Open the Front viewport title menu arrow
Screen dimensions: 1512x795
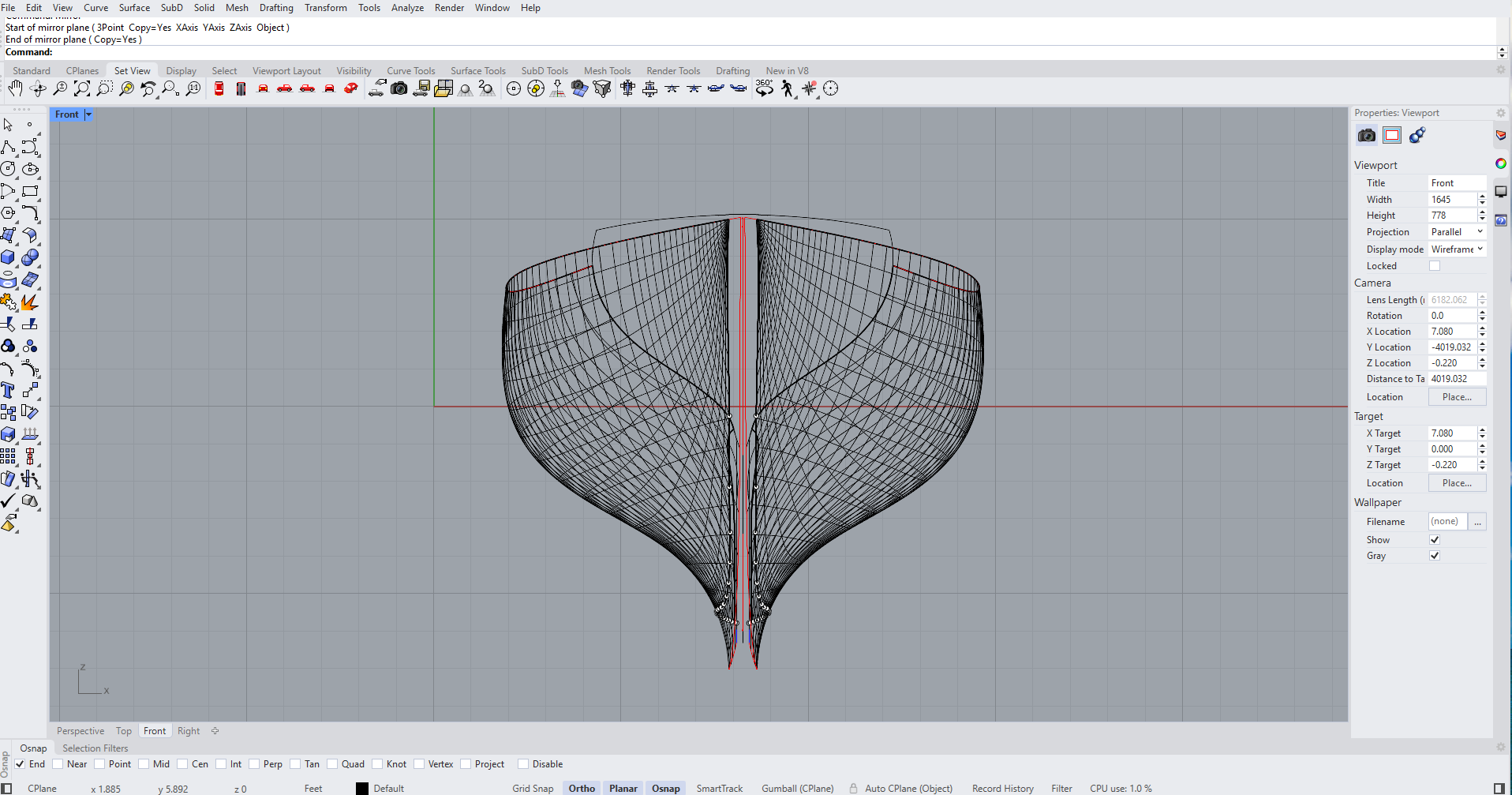pos(88,114)
